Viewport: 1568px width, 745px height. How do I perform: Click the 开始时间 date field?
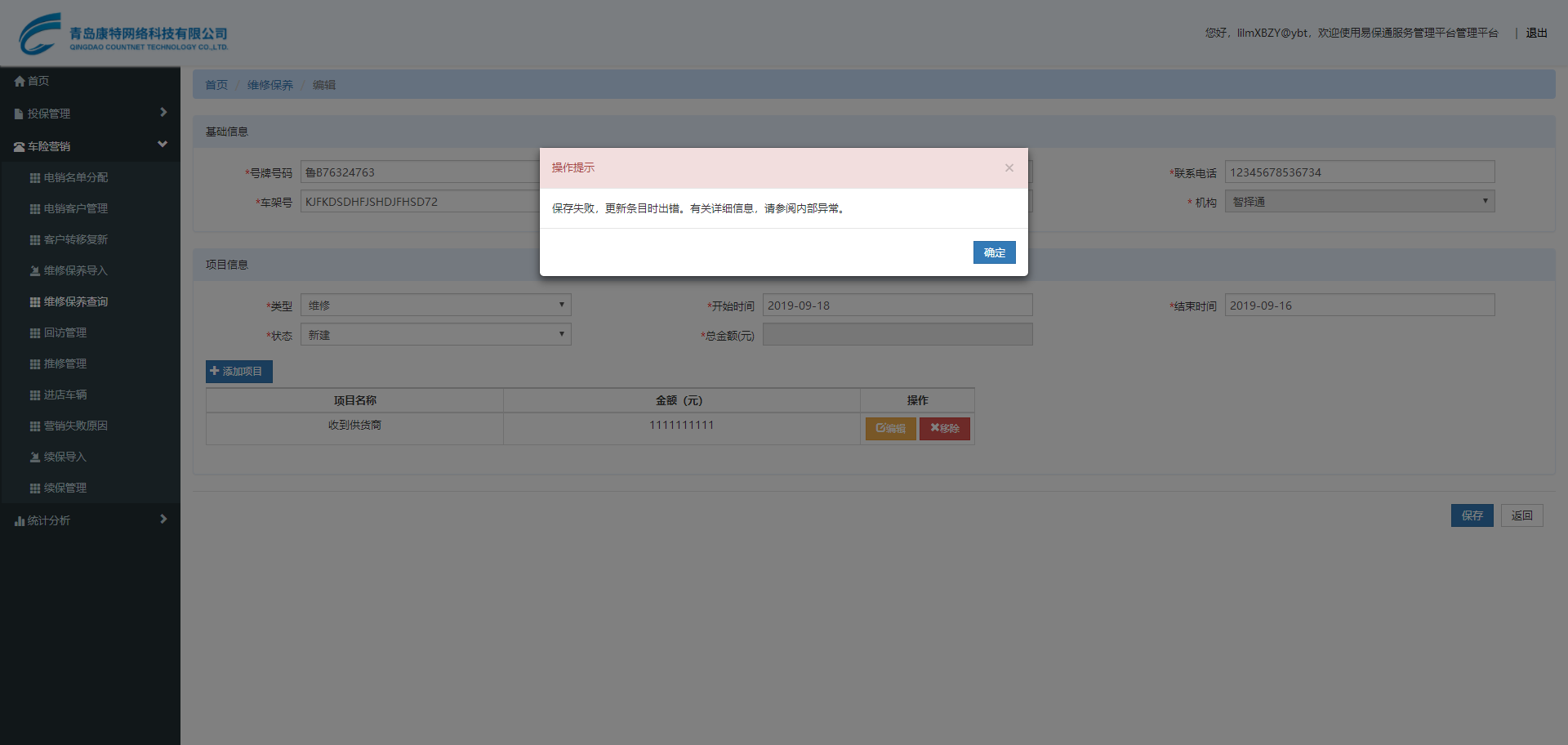tap(898, 306)
